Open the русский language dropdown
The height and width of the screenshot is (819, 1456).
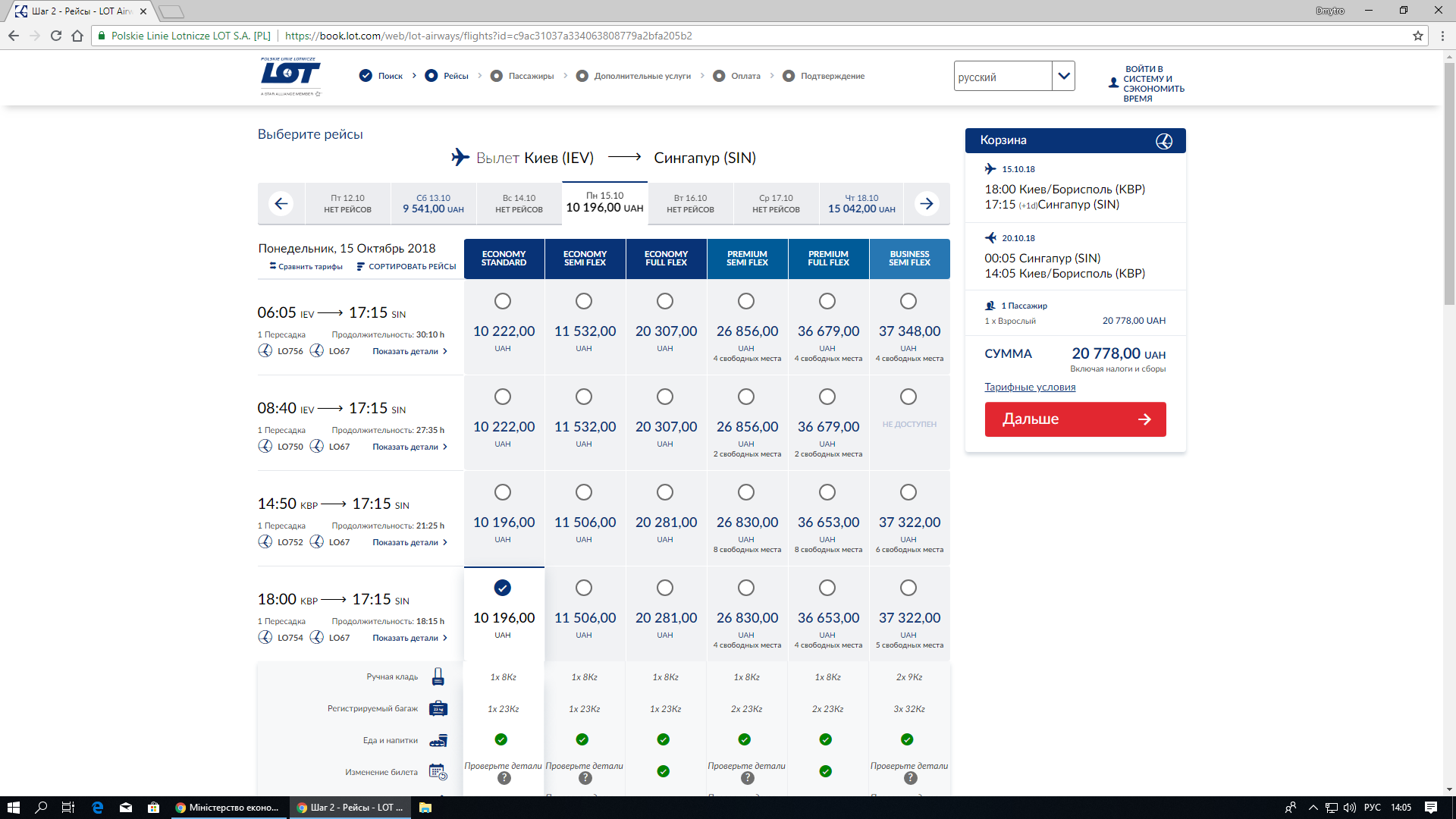coord(1063,76)
